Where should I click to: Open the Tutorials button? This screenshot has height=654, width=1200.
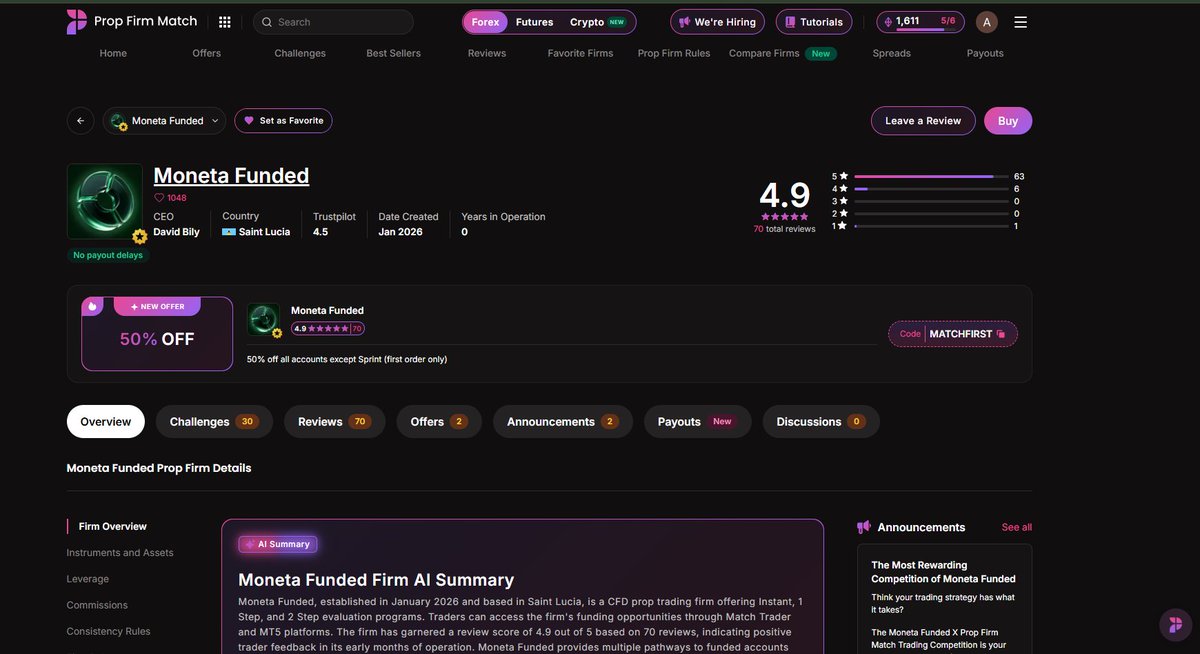814,22
